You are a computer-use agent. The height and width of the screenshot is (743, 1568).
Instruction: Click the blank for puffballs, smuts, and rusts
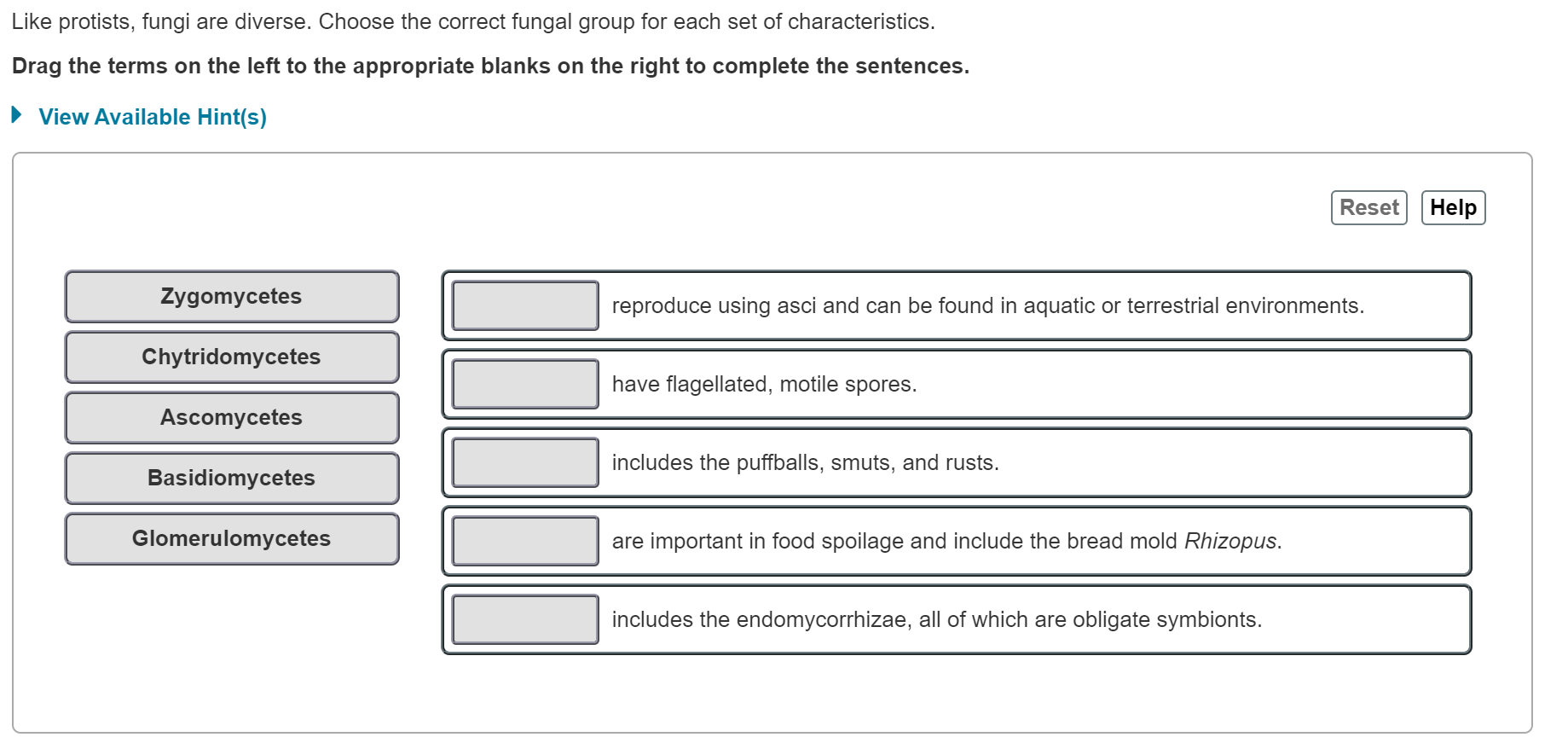(524, 462)
